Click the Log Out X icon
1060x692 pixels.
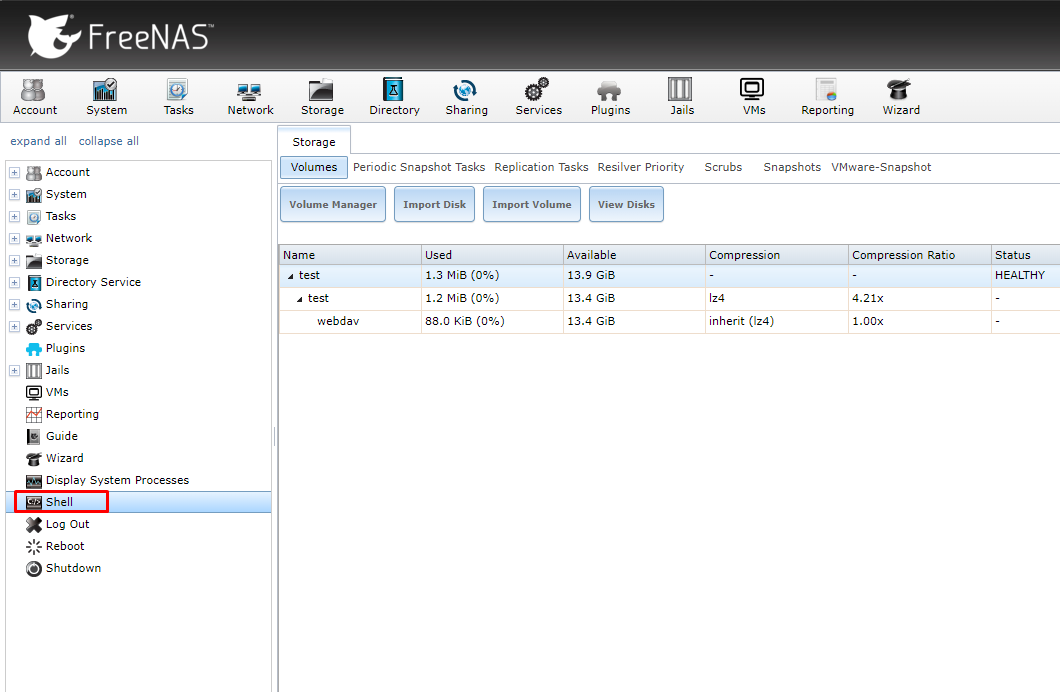[34, 524]
